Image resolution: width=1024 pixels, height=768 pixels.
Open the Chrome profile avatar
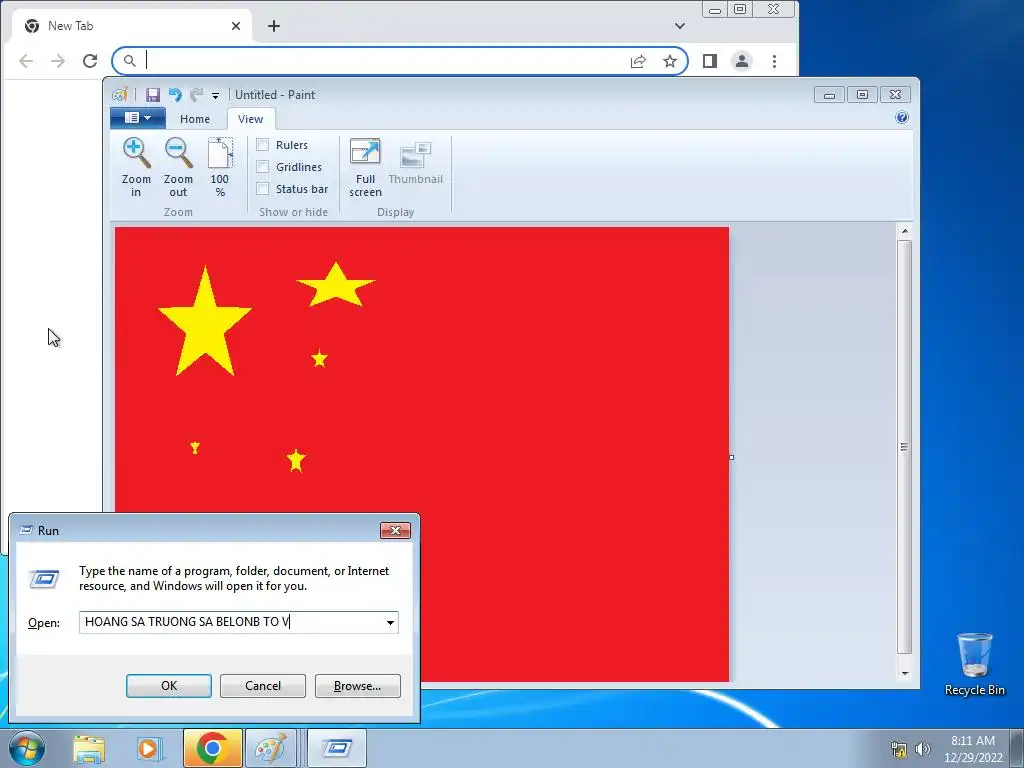[x=742, y=61]
